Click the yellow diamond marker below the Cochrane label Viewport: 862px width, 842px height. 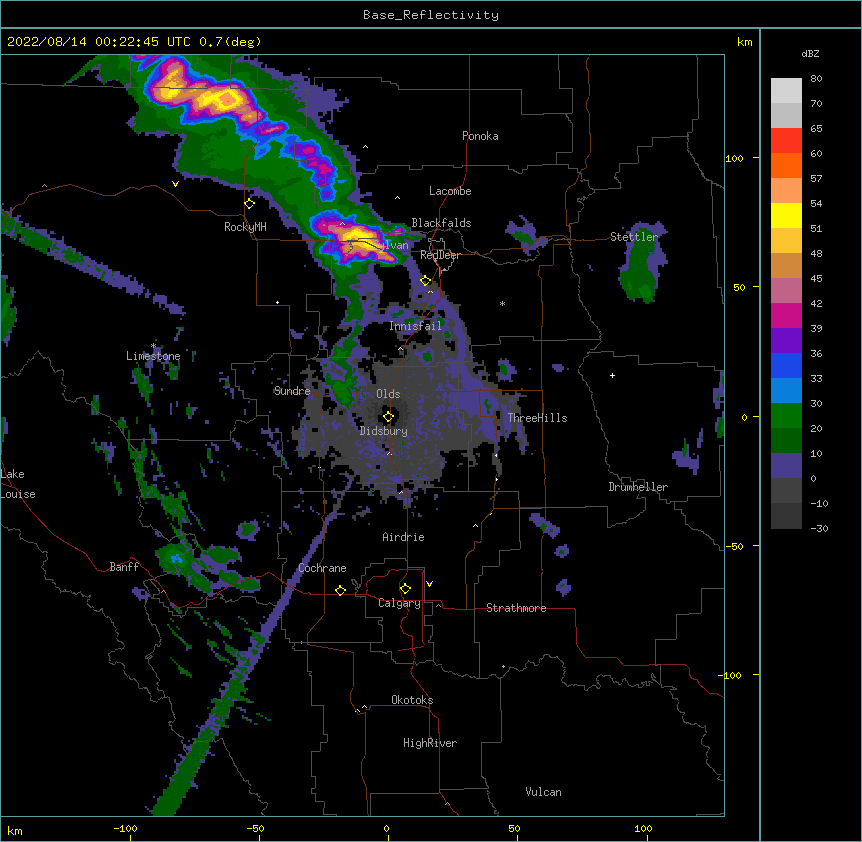click(340, 590)
